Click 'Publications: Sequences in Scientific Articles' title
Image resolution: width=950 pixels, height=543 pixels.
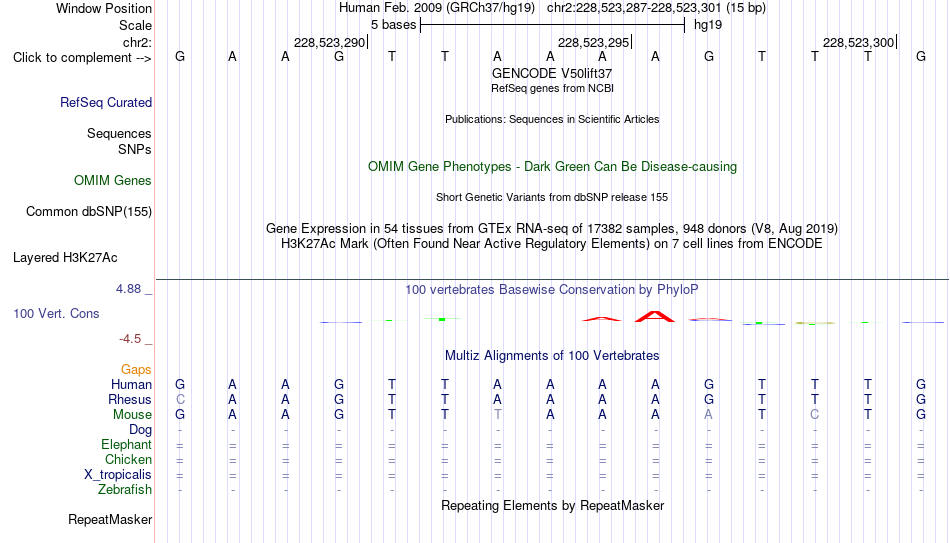(x=552, y=119)
